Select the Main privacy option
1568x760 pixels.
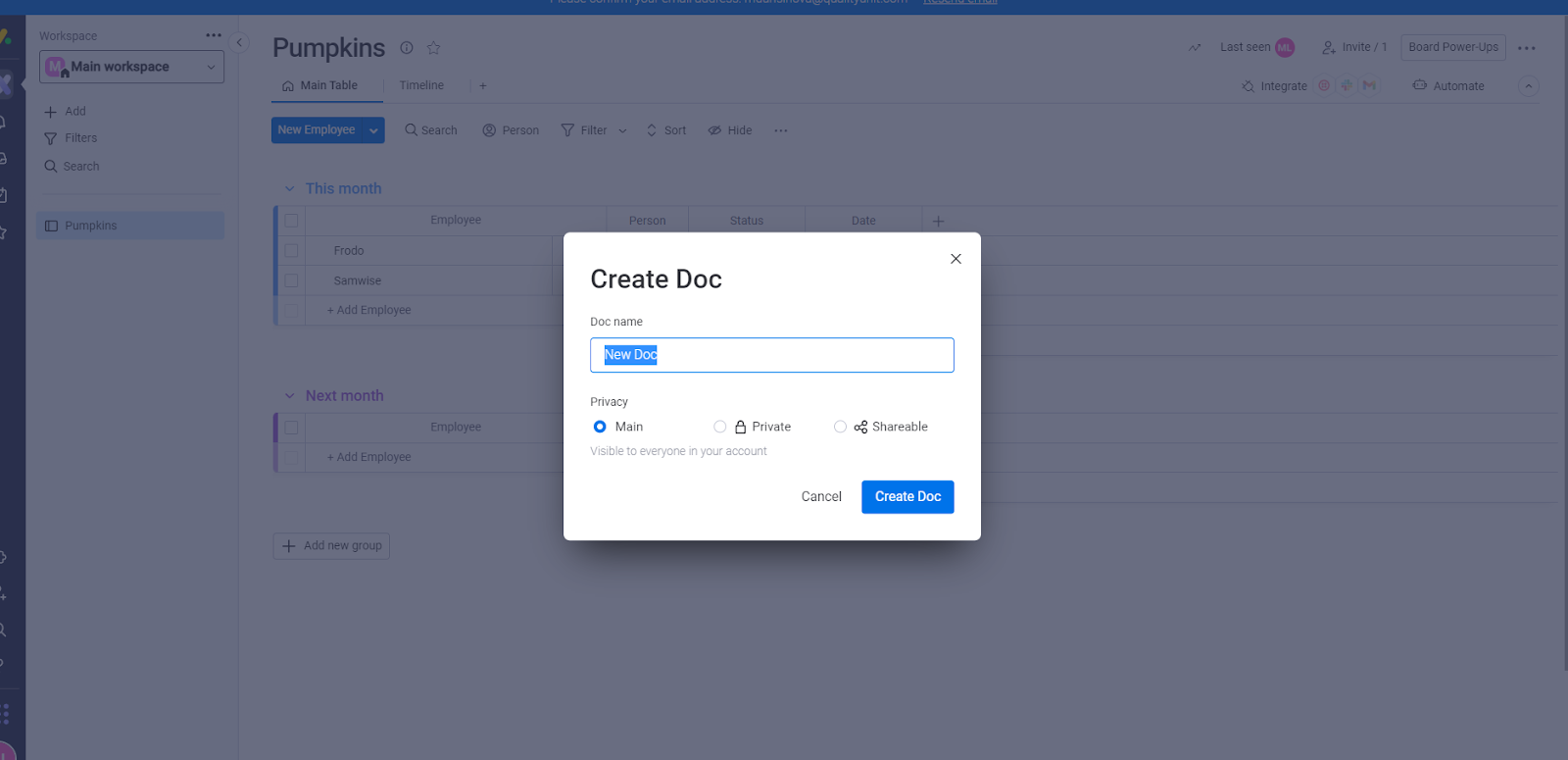[600, 427]
